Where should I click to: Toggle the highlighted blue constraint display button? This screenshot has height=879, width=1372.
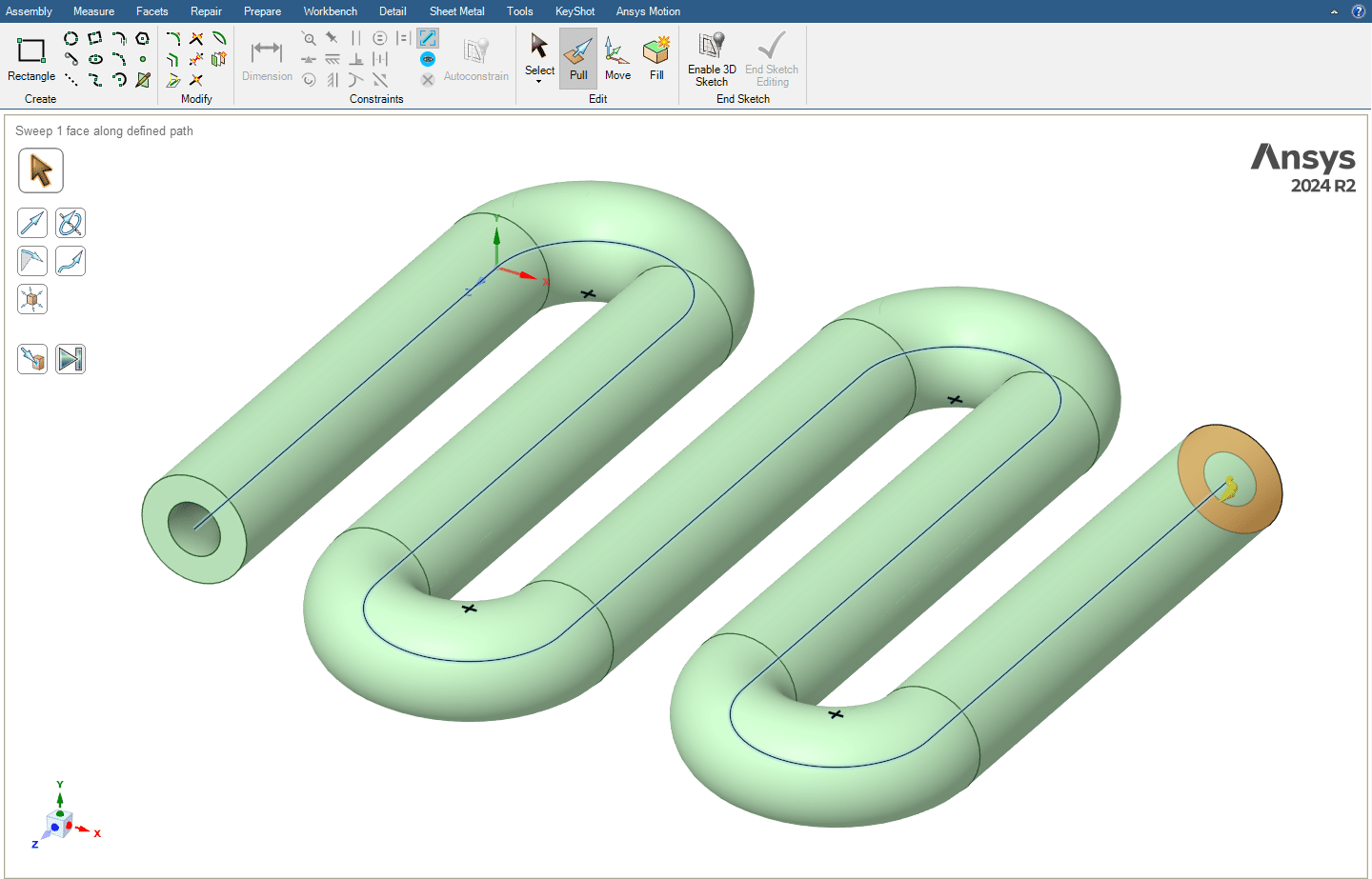point(428,38)
